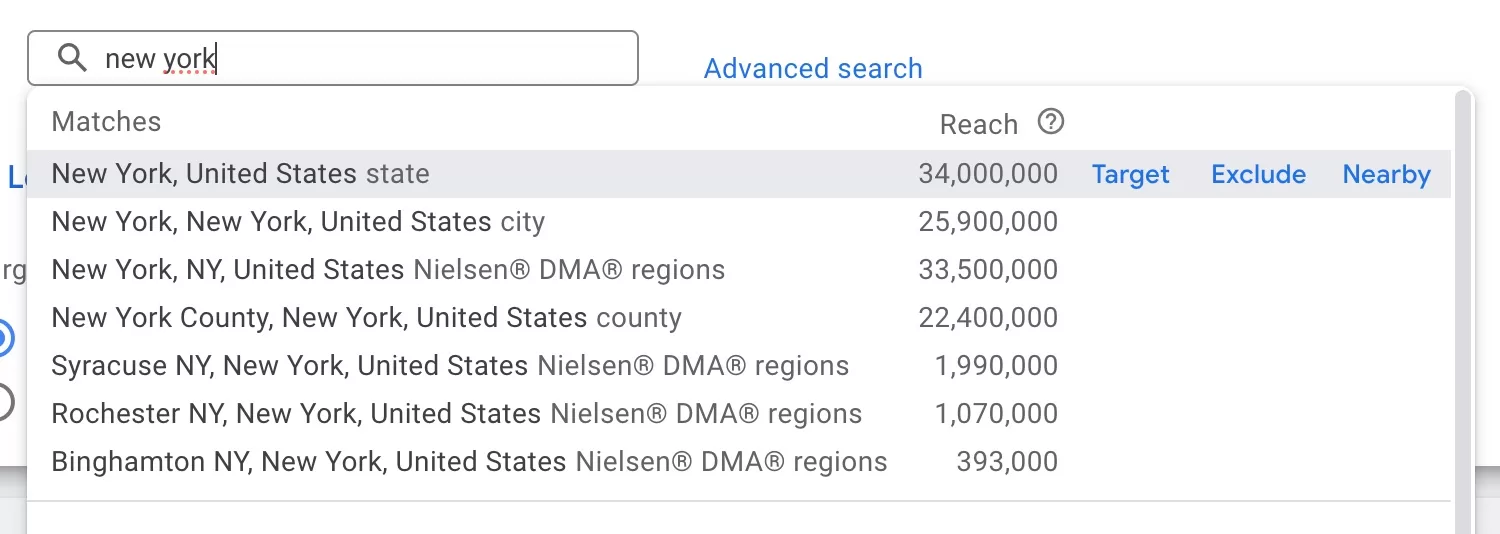Show Nearby locations for New York state
Screen dimensions: 1500x534
tap(1386, 174)
